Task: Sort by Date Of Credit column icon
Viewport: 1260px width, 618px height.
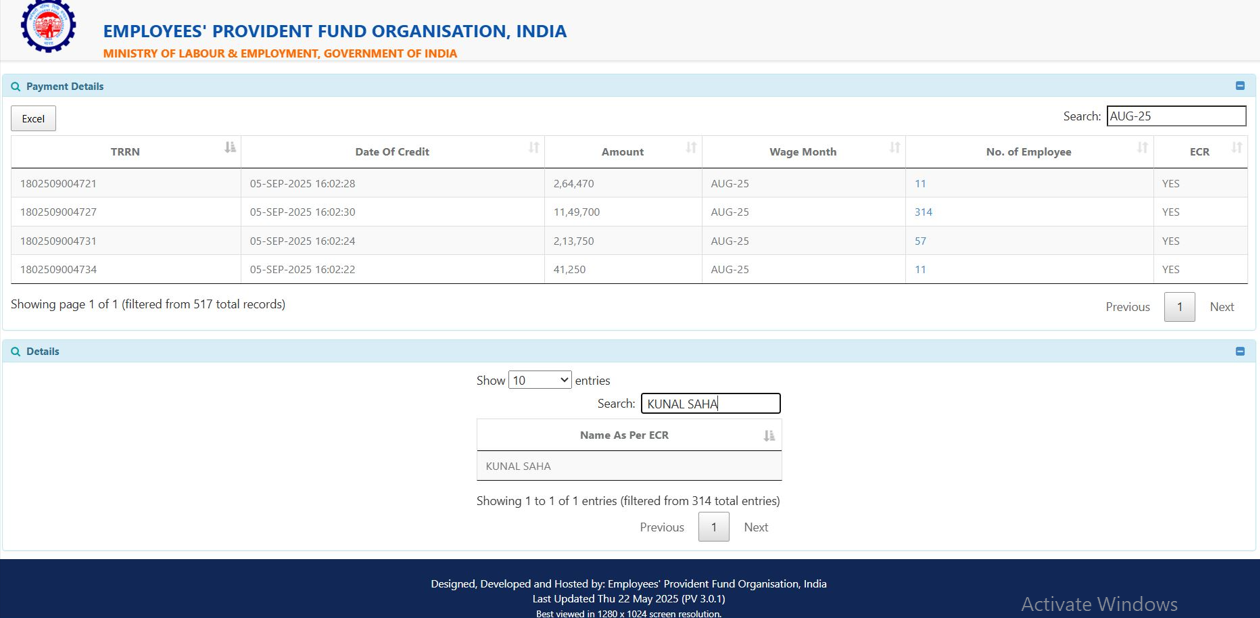Action: coord(534,148)
